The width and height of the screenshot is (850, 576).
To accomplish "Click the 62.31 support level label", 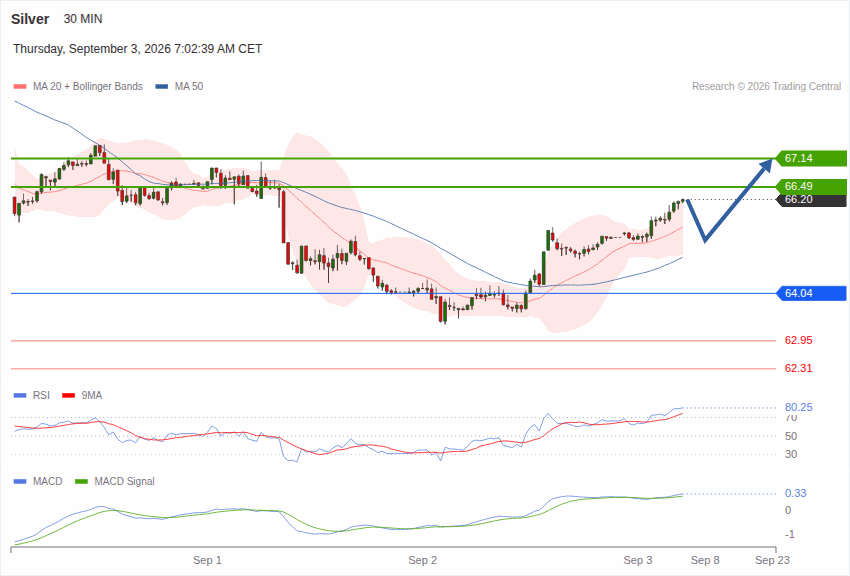I will (799, 368).
